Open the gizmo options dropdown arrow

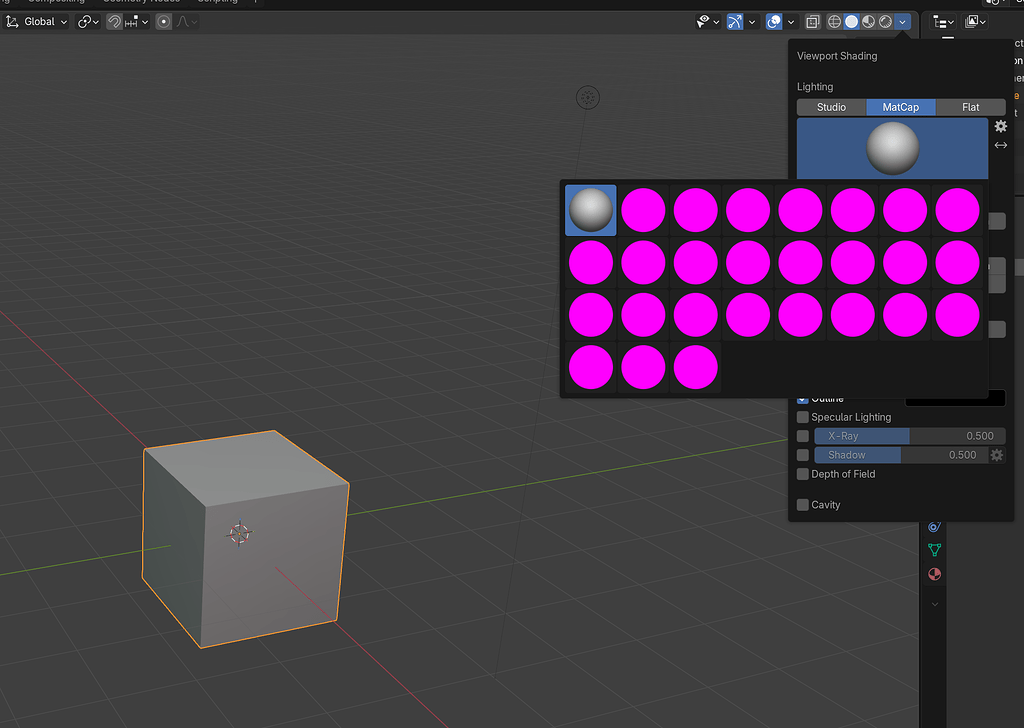[752, 22]
